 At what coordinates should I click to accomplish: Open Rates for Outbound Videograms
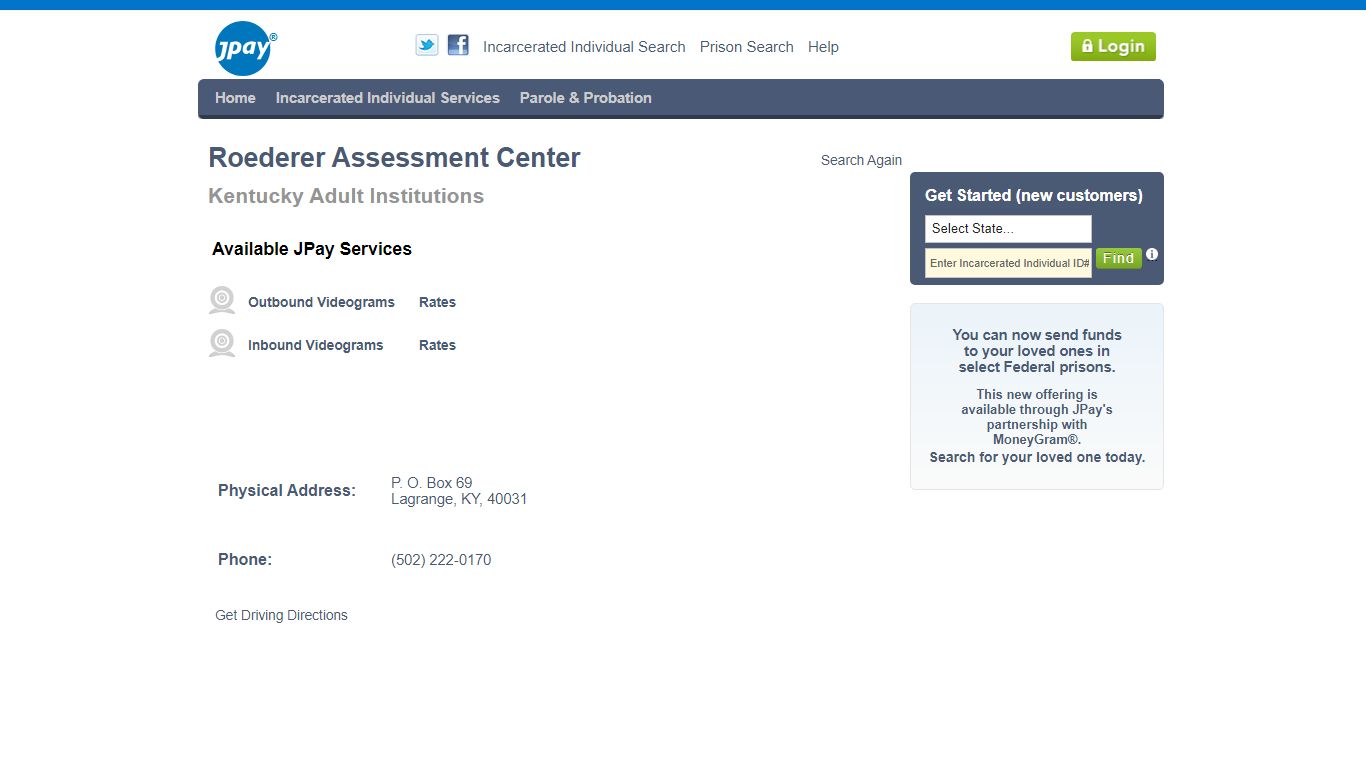[437, 302]
